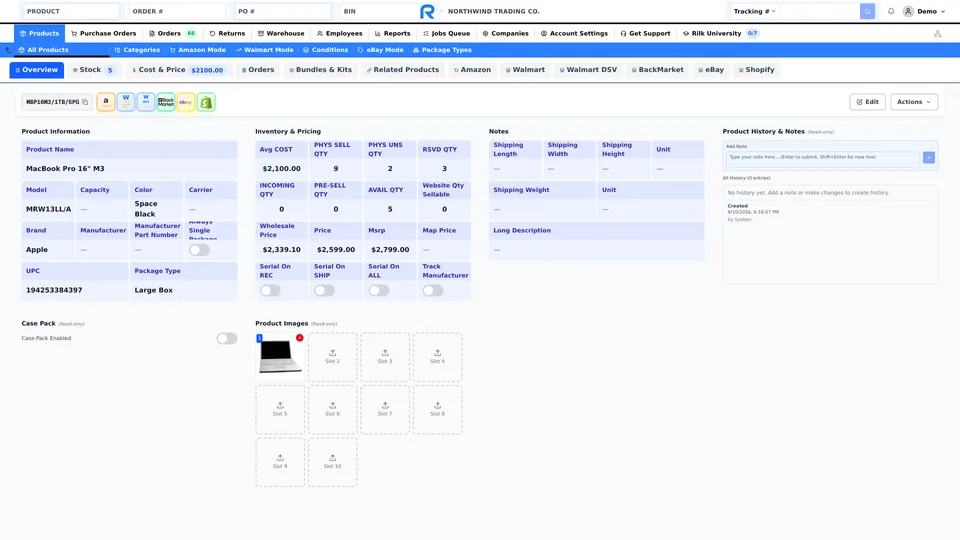The image size is (960, 540).
Task: Click upload icon in Slot 2
Action: 332,353
